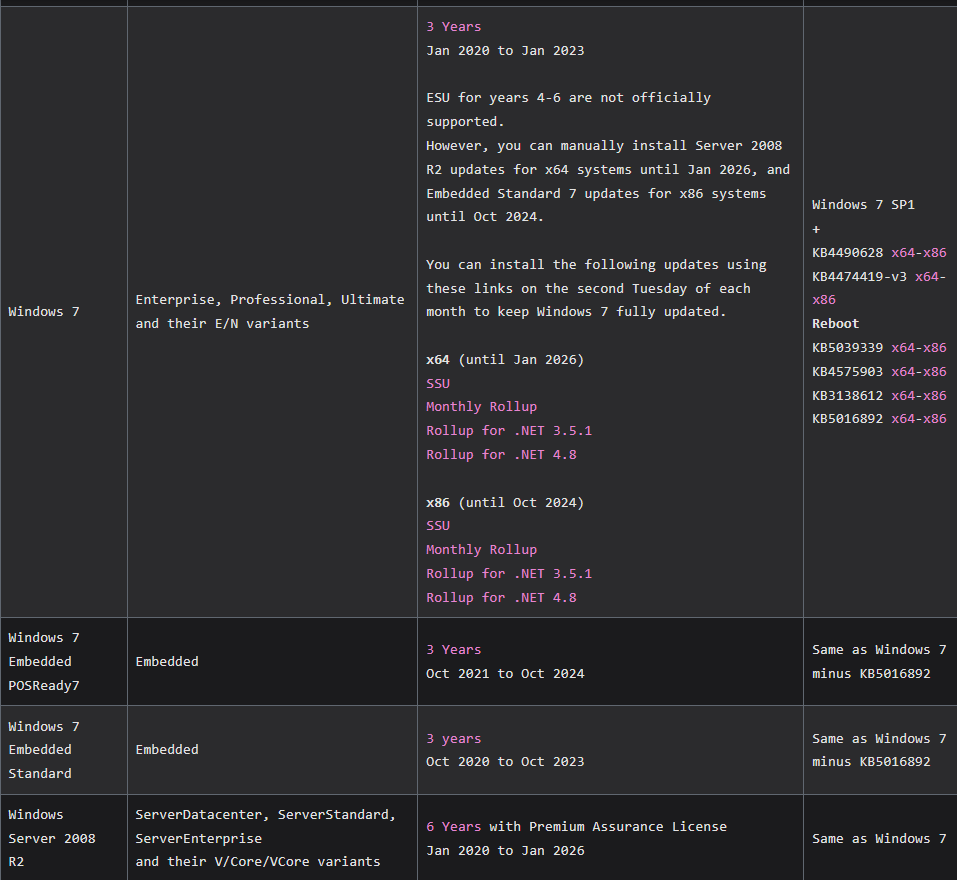Open the x86 SSU link

438,525
